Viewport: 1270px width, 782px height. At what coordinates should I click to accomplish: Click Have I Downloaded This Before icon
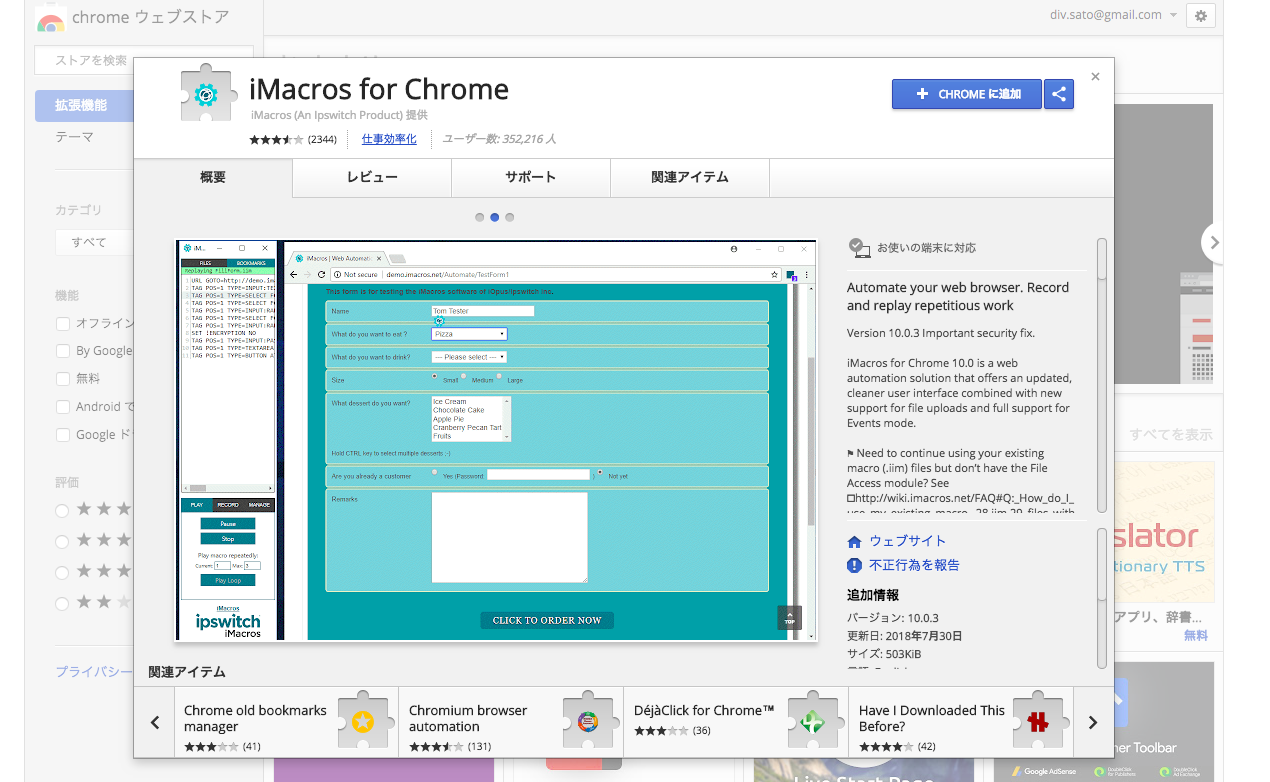[x=1038, y=721]
